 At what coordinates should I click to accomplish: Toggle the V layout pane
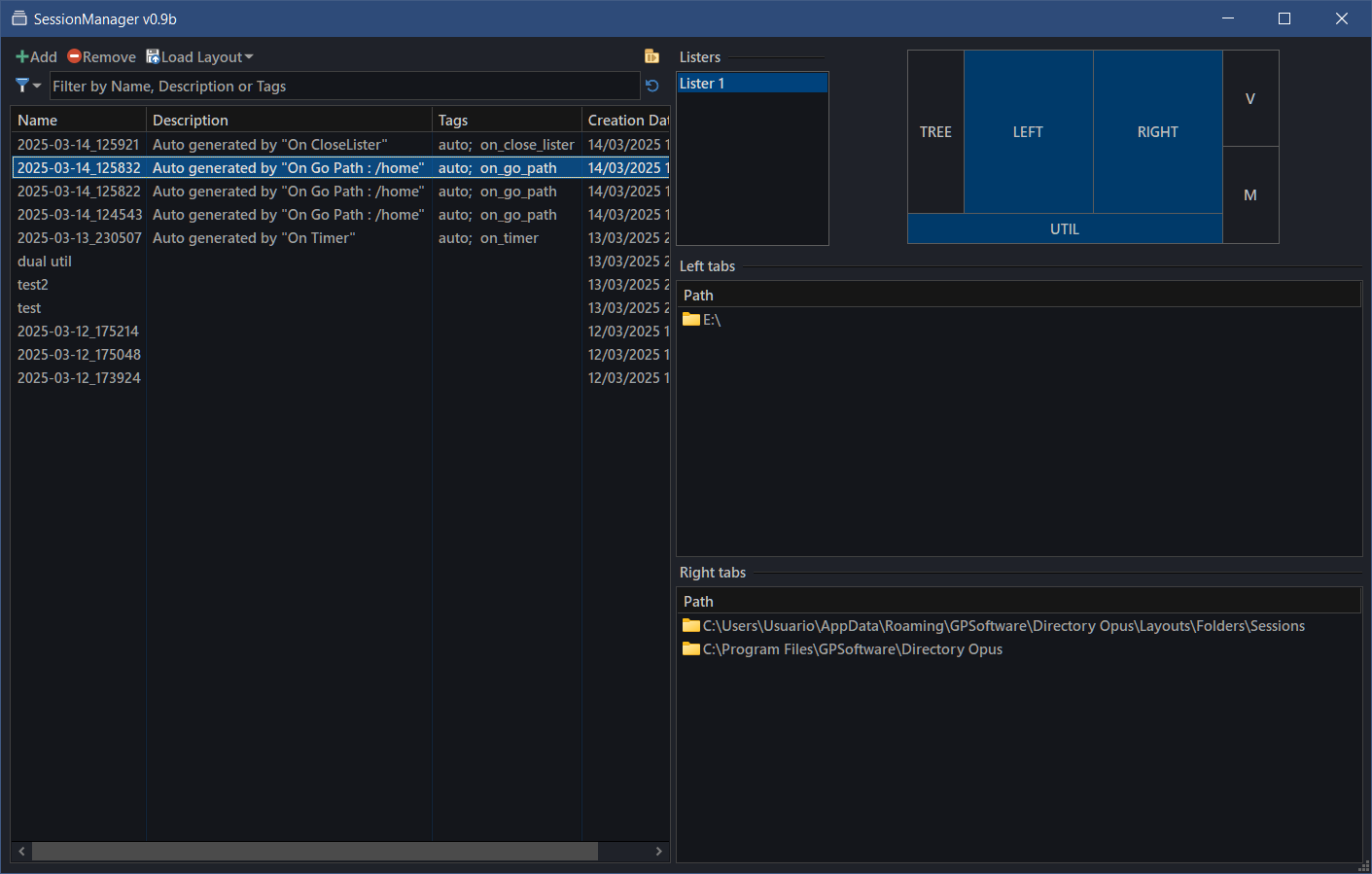click(x=1250, y=98)
